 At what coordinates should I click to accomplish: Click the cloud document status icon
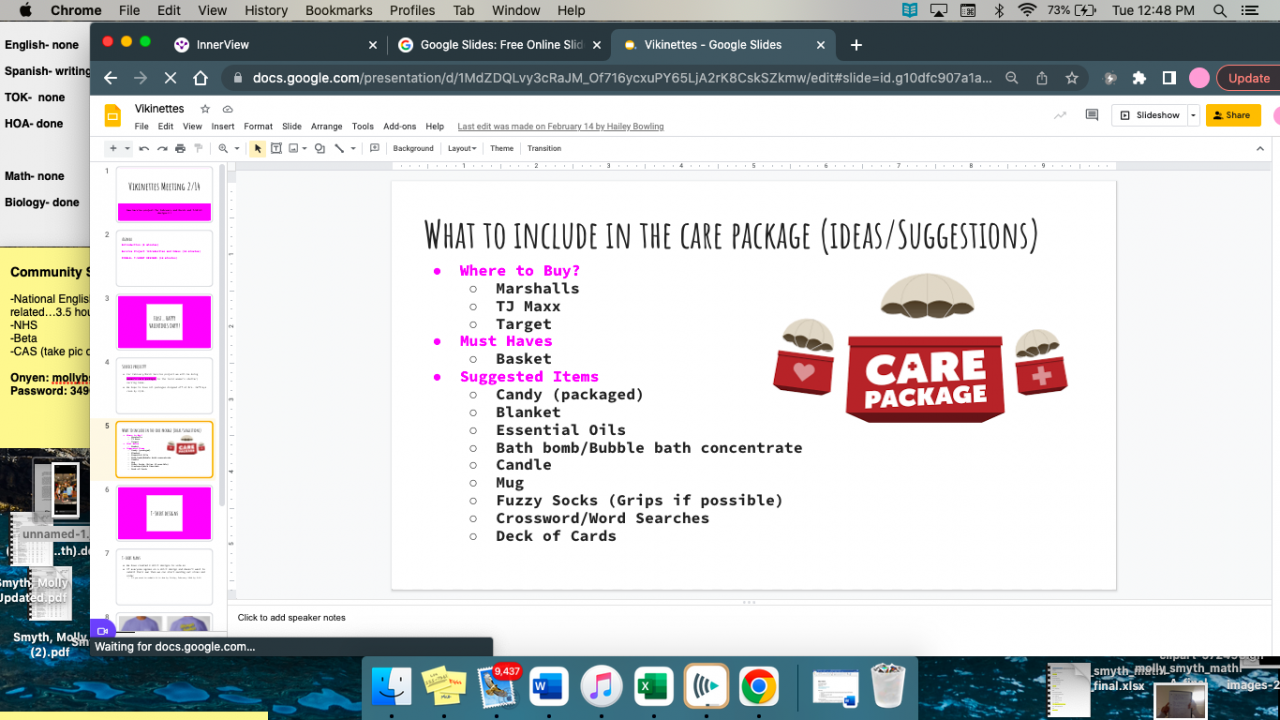click(228, 108)
